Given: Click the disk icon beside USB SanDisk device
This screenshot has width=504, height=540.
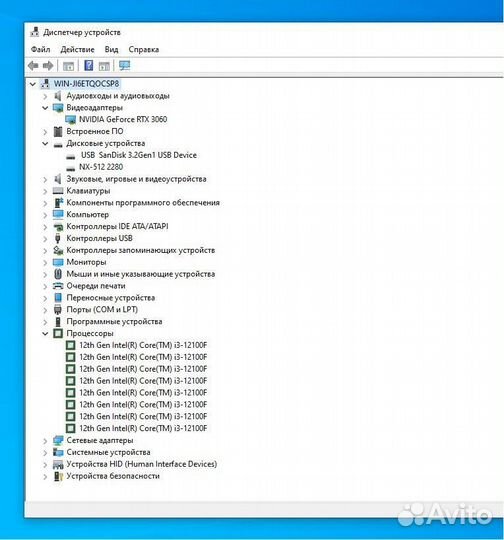Looking at the screenshot, I should (x=71, y=156).
